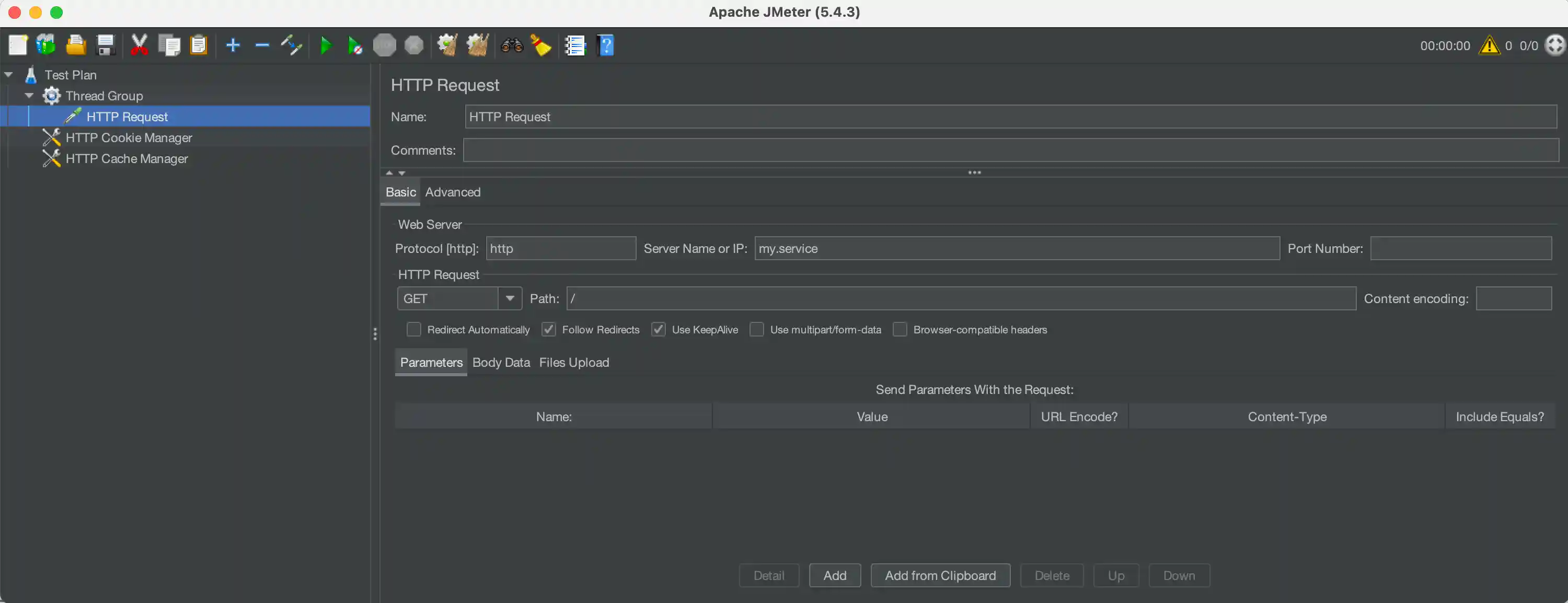Open the Function Helper dialog icon
Screen dimensions: 1568x603
click(x=574, y=45)
